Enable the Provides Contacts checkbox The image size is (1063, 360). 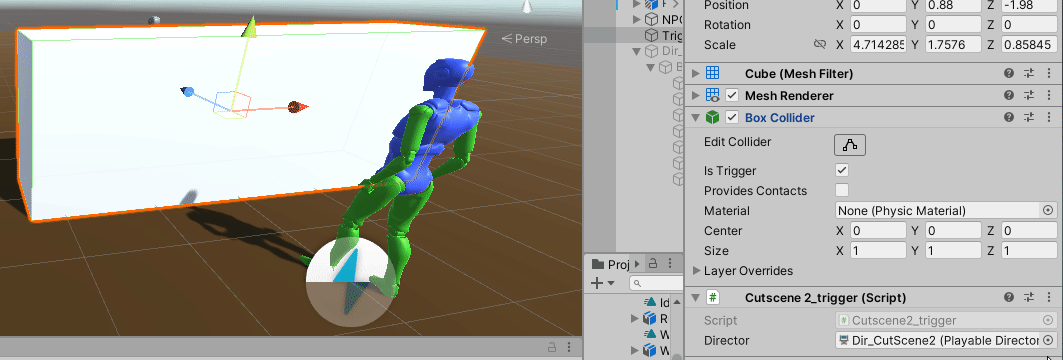click(x=842, y=191)
